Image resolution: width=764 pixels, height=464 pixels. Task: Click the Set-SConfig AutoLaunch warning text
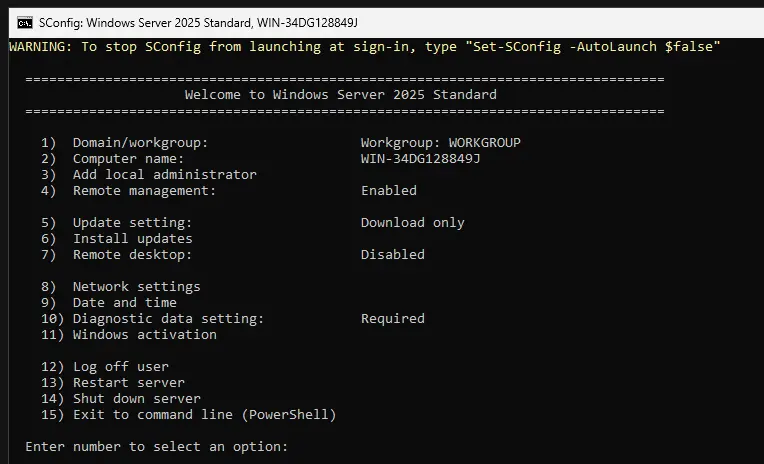click(x=364, y=46)
